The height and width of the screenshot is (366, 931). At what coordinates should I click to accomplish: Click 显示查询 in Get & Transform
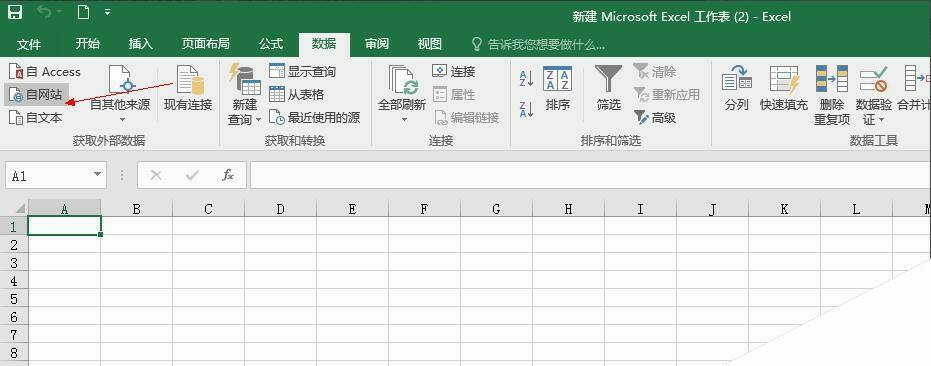coord(302,72)
